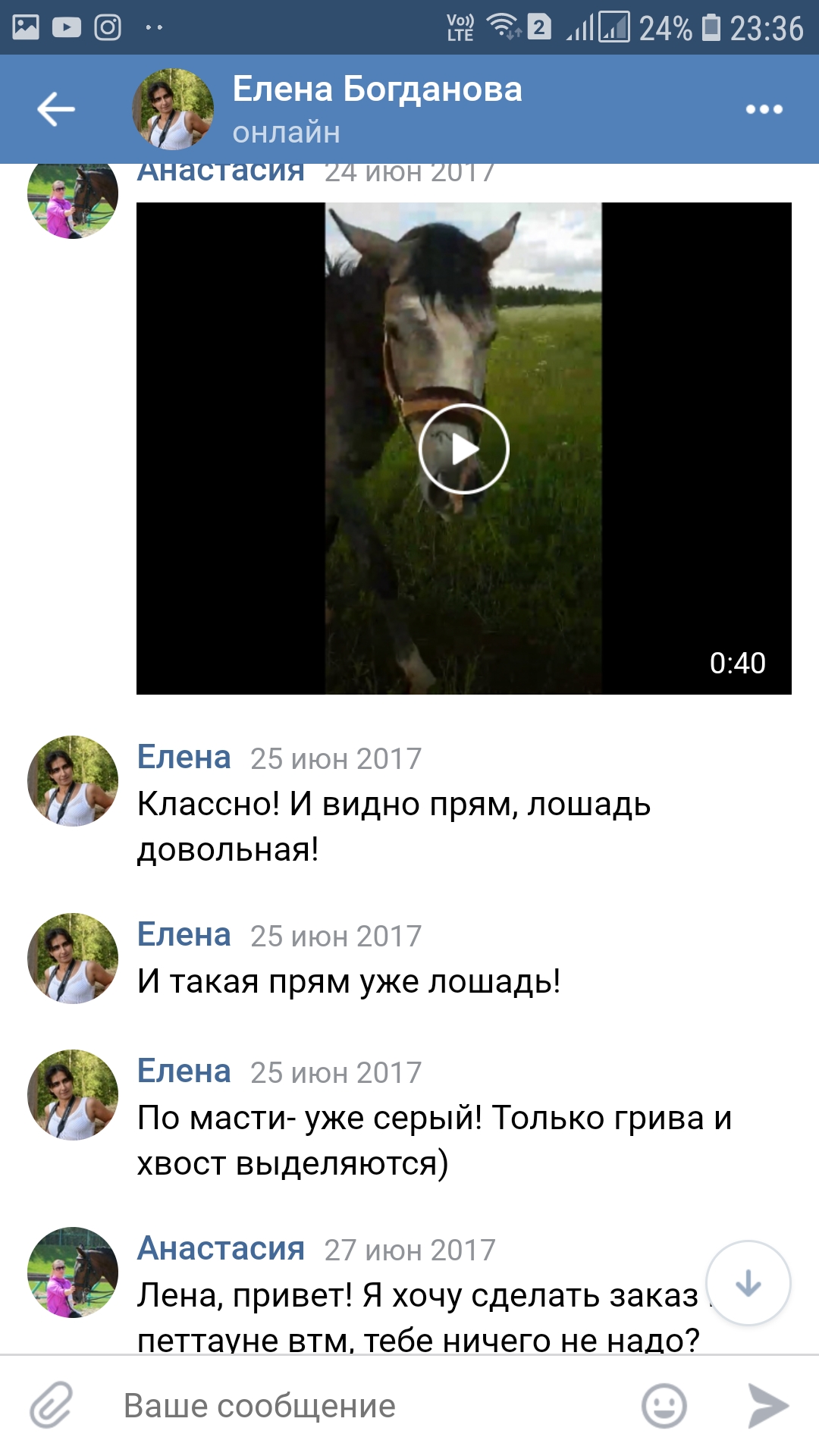Tap Анастасия's name on 27 июн message
The image size is (819, 1456).
(x=221, y=1248)
